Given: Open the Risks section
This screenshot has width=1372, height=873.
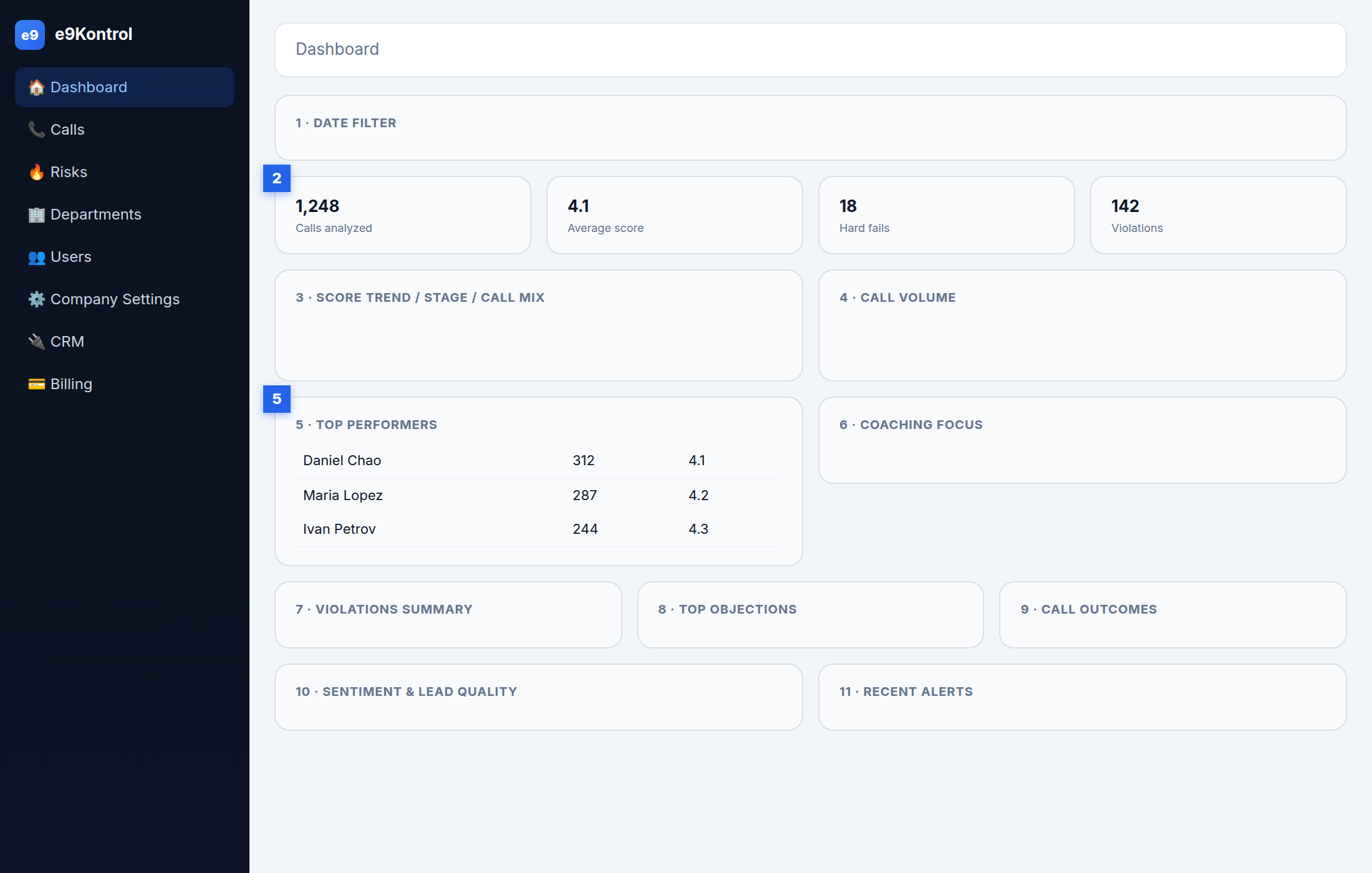Looking at the screenshot, I should click(125, 172).
